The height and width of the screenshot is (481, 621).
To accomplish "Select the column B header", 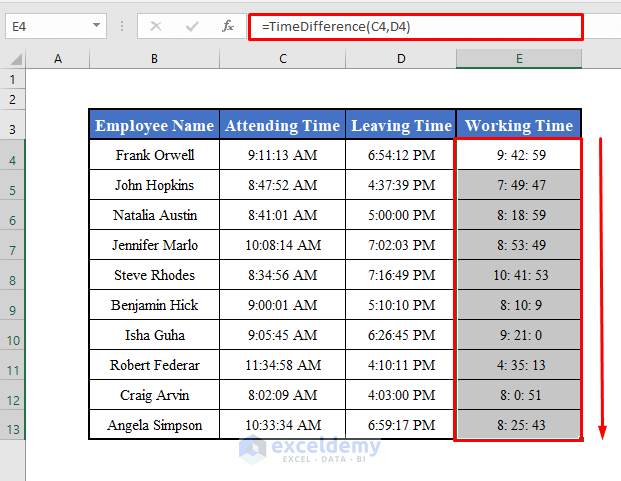I will click(x=154, y=59).
